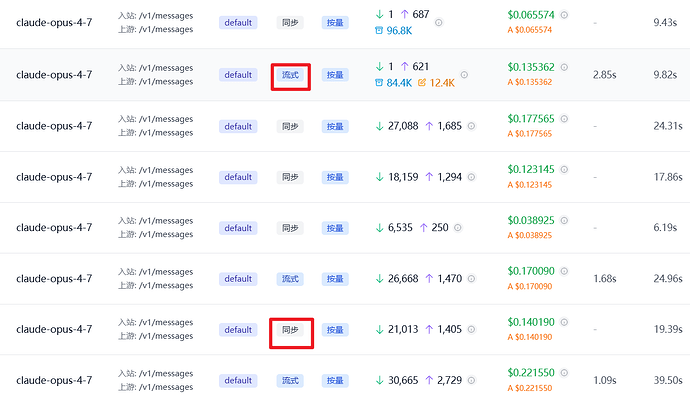Image resolution: width=690 pixels, height=403 pixels.
Task: Click output token count 1,405
Action: (449, 330)
